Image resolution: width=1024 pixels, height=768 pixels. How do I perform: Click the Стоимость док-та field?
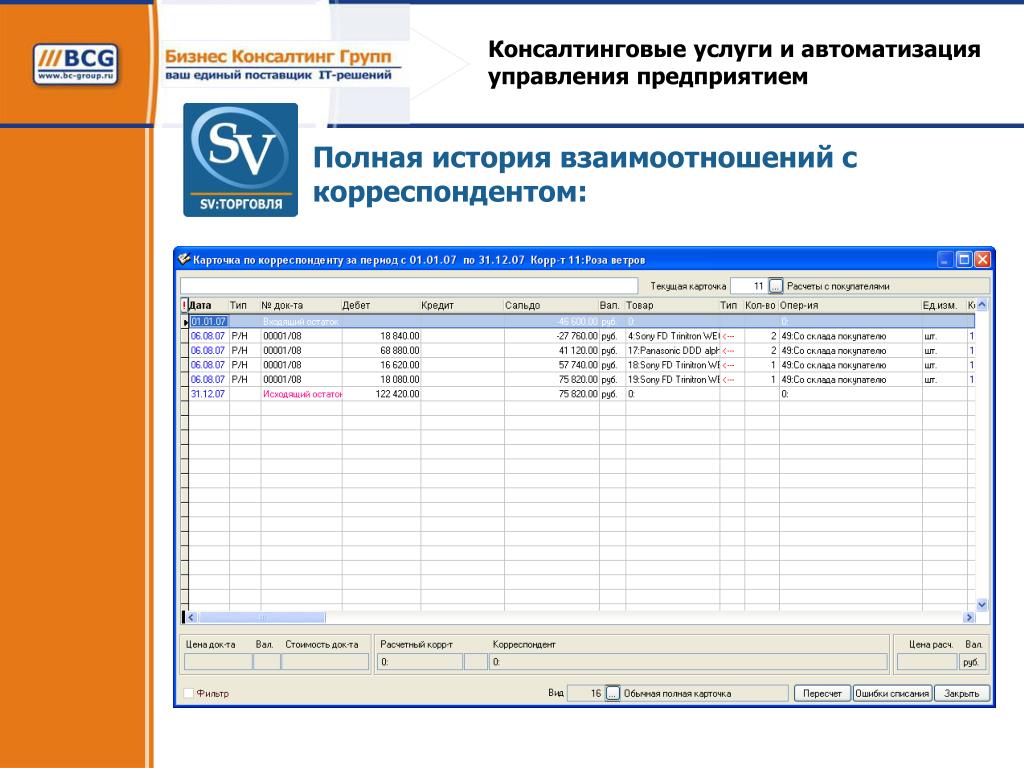point(325,662)
